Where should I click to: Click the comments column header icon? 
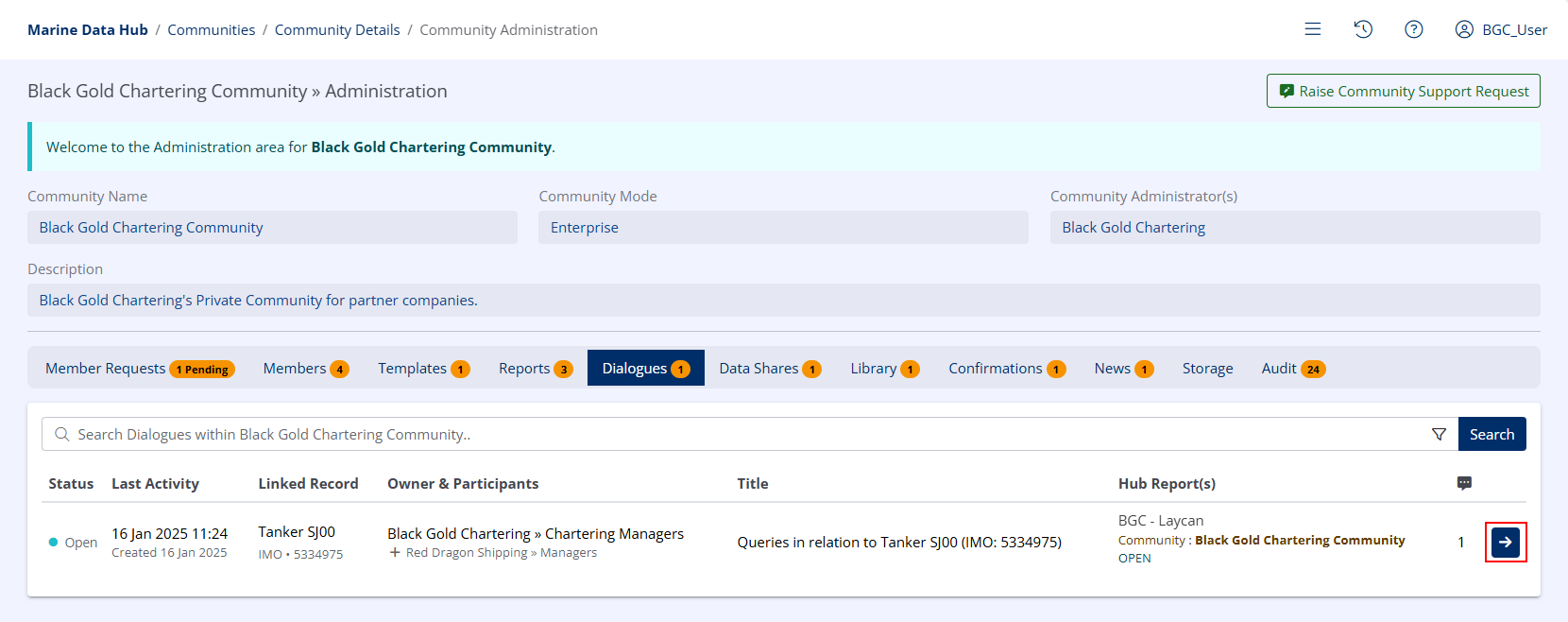[1464, 484]
